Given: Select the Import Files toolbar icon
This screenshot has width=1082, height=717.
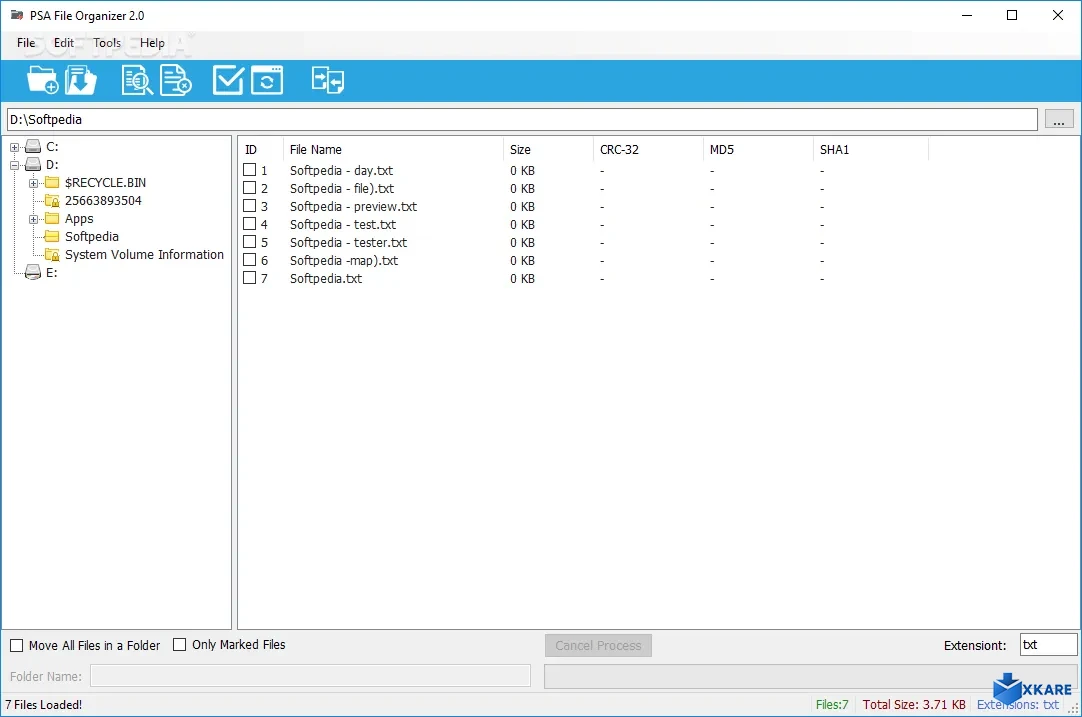Looking at the screenshot, I should coord(81,79).
